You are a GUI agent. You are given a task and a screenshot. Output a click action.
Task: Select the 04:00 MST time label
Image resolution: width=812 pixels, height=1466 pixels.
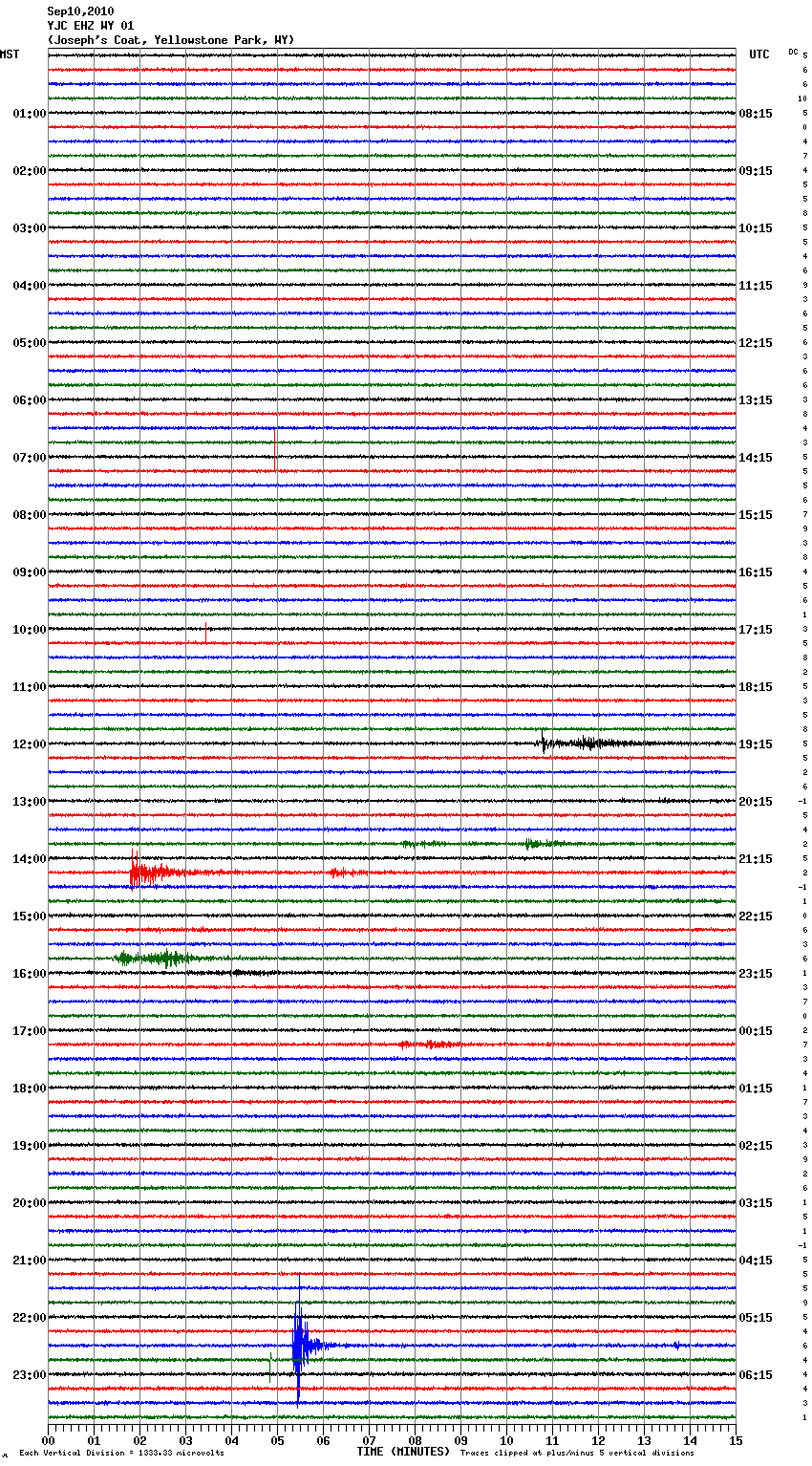click(30, 286)
